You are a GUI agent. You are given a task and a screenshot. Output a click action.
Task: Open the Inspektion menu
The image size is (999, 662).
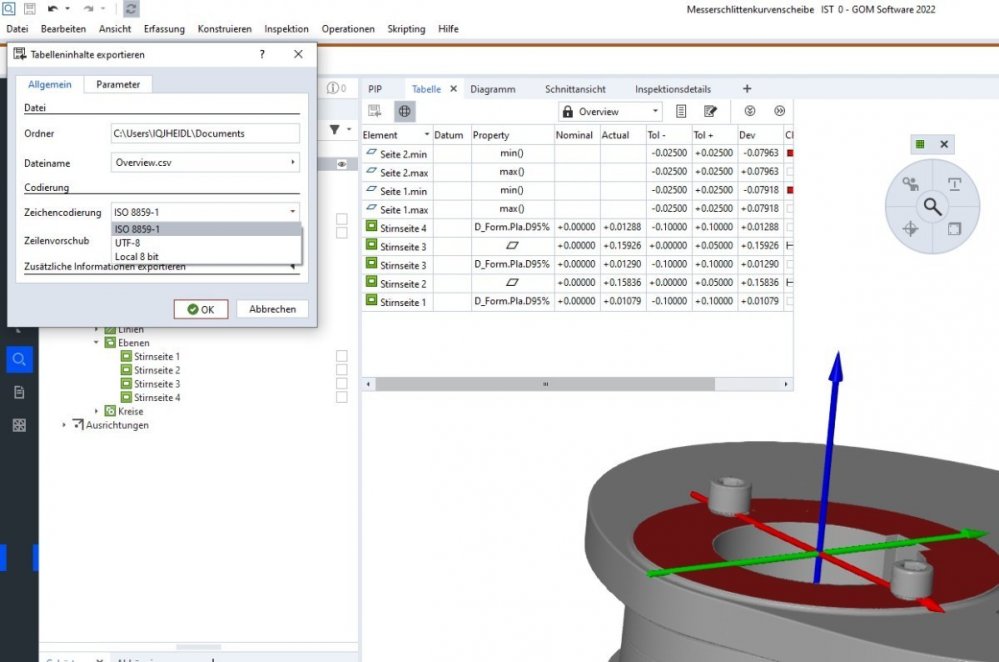286,29
